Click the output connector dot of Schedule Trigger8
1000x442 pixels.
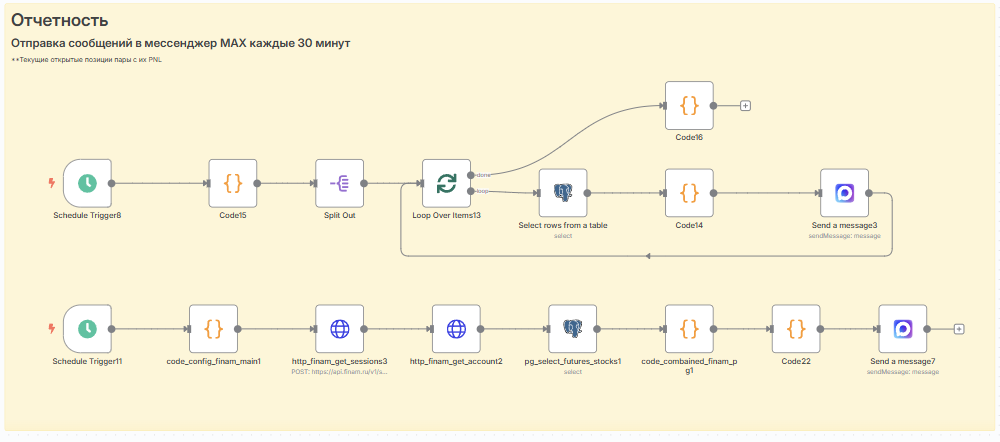(x=112, y=183)
